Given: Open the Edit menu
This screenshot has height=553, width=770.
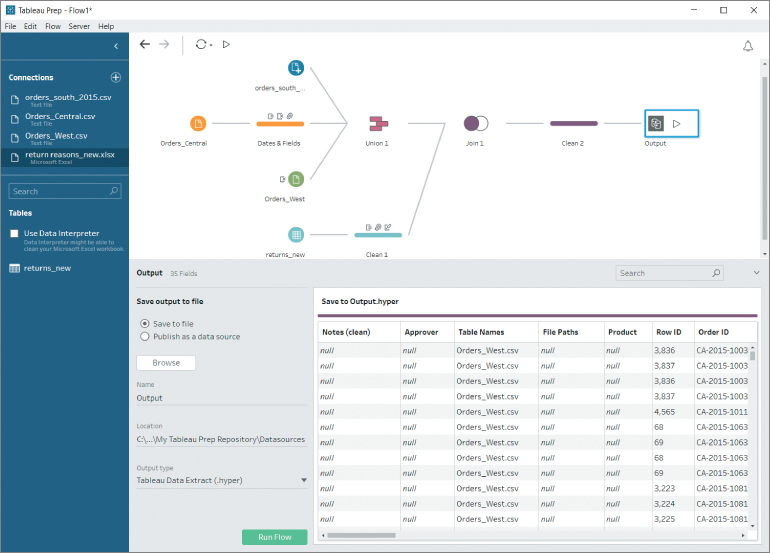Looking at the screenshot, I should [x=30, y=27].
